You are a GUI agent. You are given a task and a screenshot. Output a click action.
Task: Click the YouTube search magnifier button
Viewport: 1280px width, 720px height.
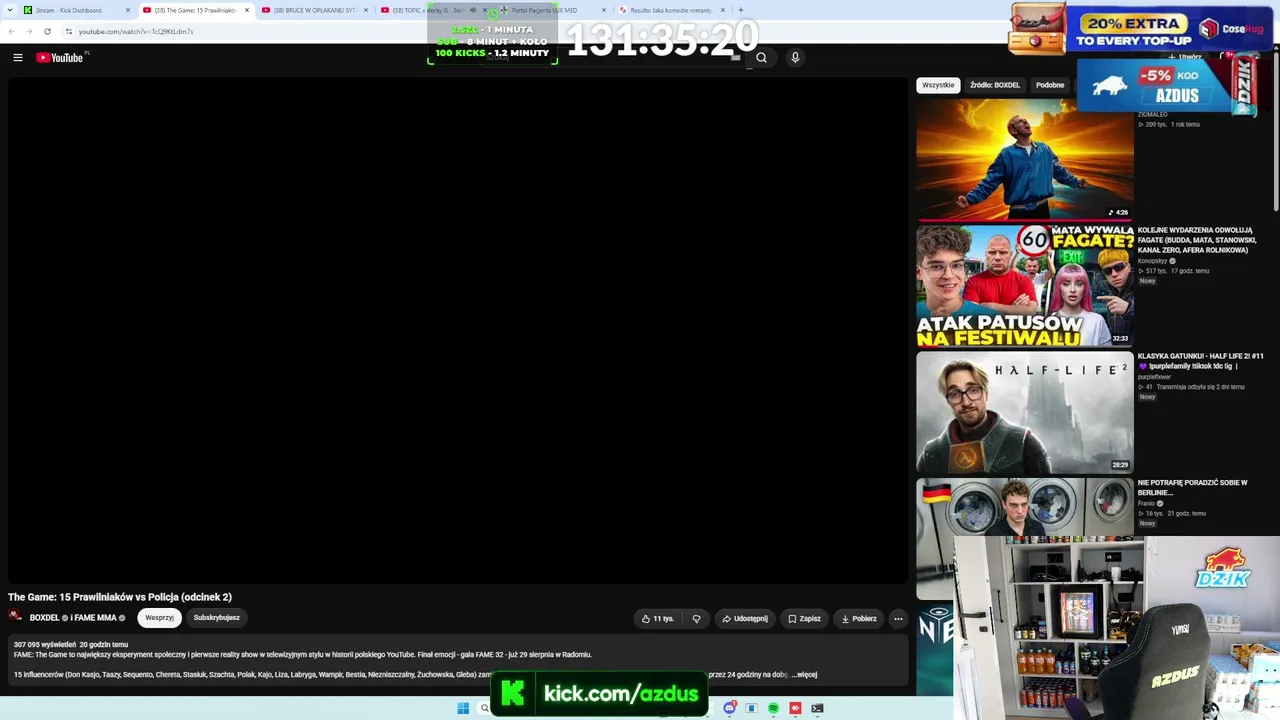click(x=761, y=58)
